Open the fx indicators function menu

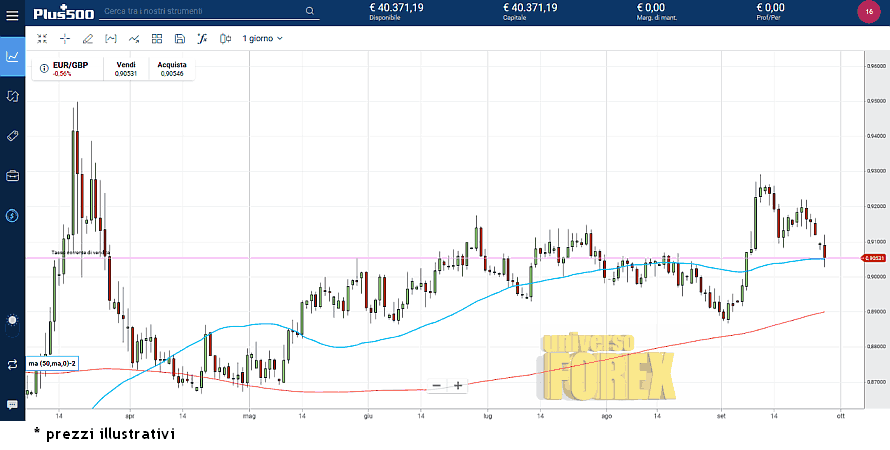[x=201, y=39]
